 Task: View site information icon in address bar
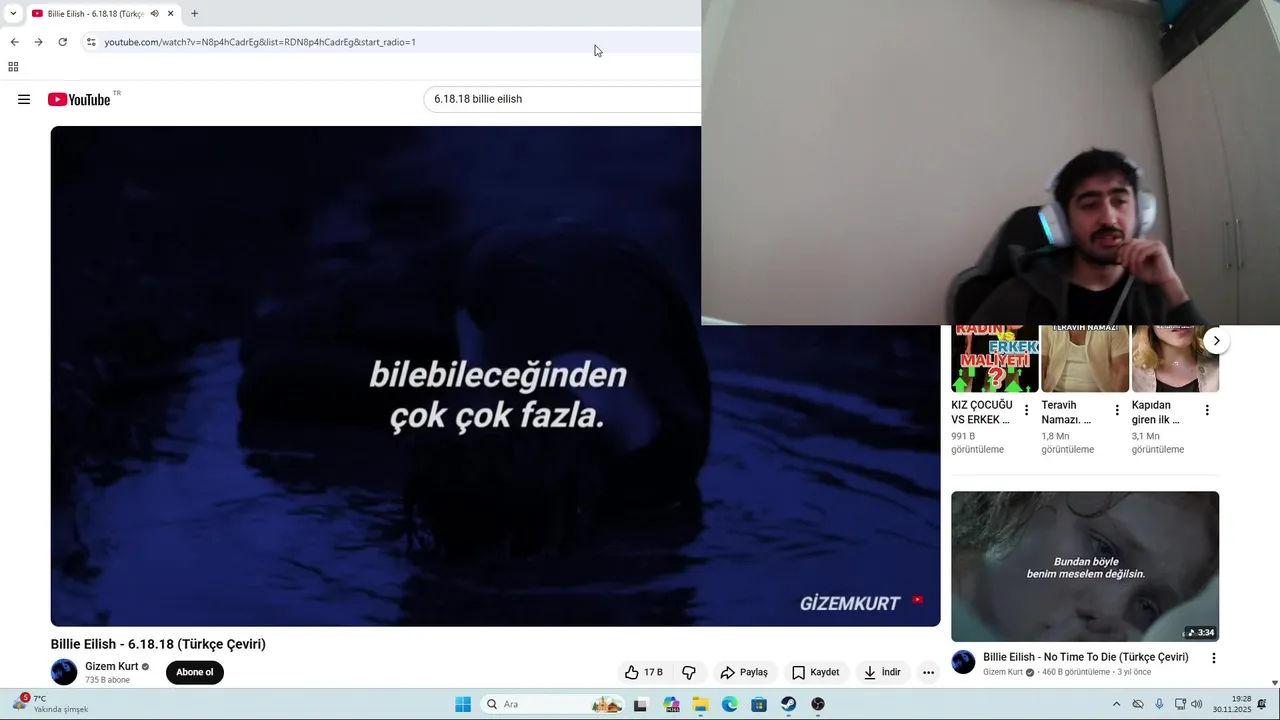(91, 42)
